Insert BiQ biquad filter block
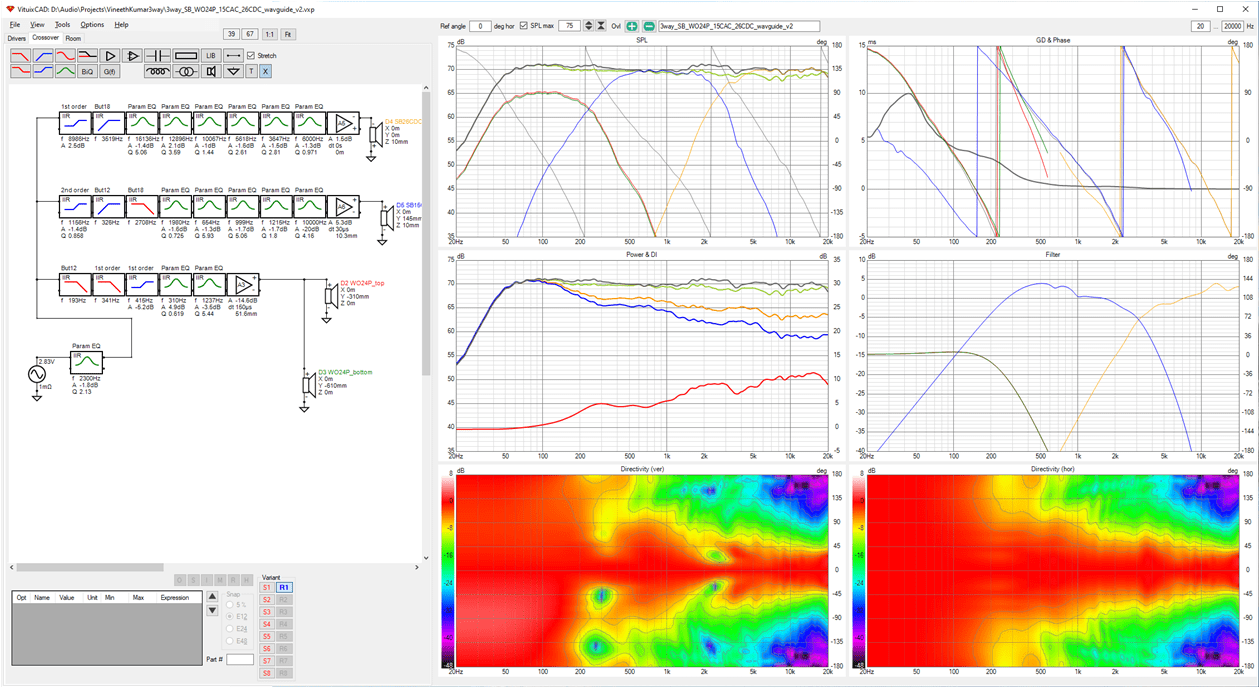The image size is (1260, 688). [87, 72]
